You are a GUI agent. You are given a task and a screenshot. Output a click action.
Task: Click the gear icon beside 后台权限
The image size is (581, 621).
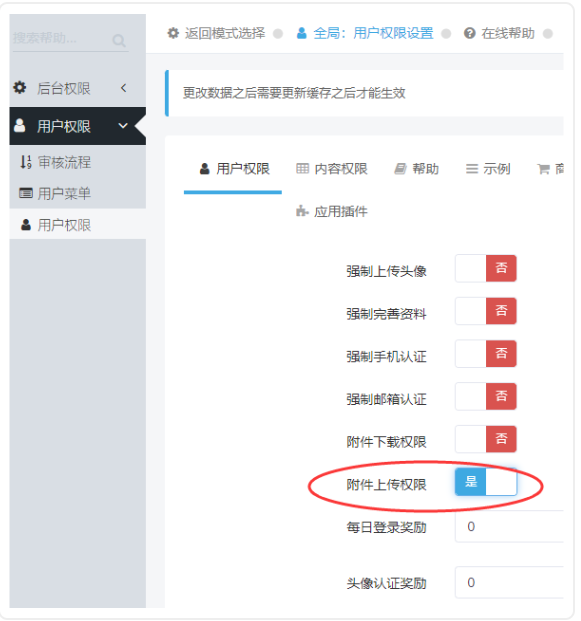pos(20,88)
